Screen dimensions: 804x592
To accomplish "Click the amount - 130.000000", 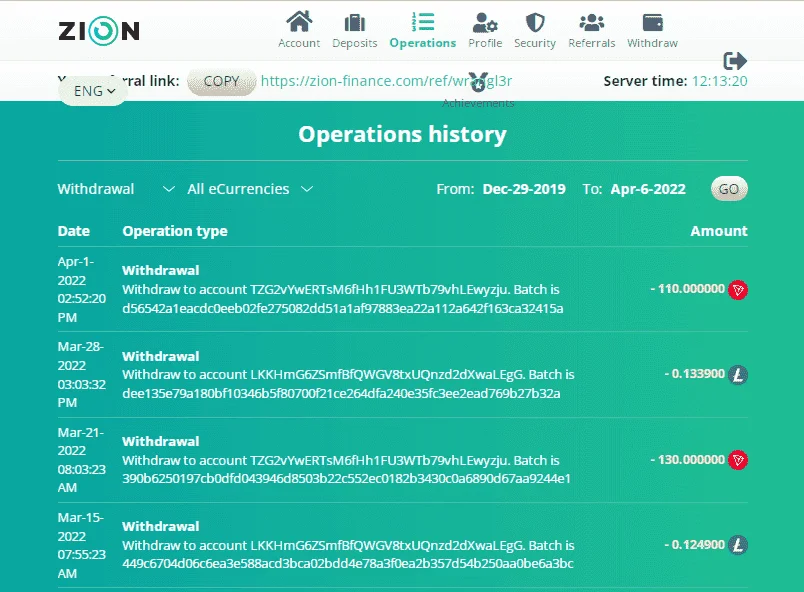I will tap(688, 460).
